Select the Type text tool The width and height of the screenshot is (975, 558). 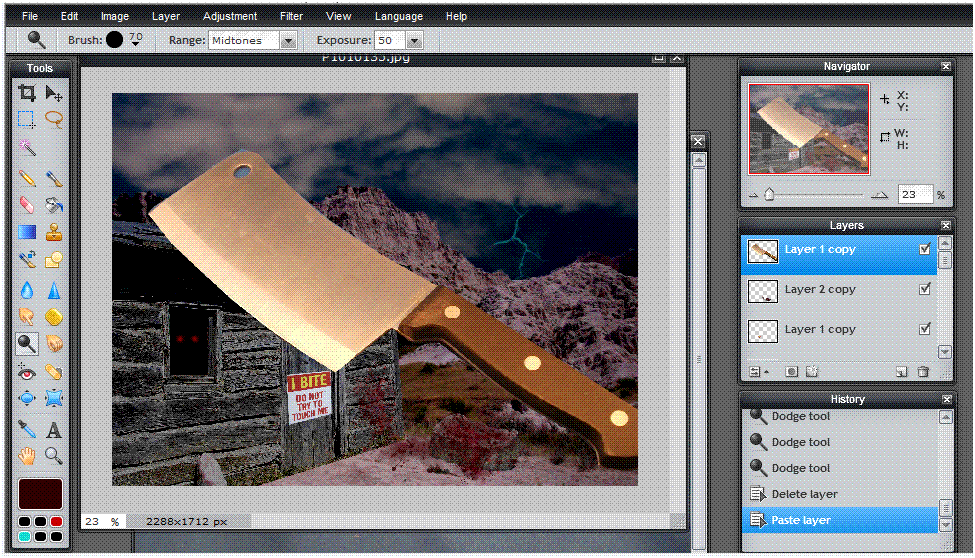tap(54, 430)
